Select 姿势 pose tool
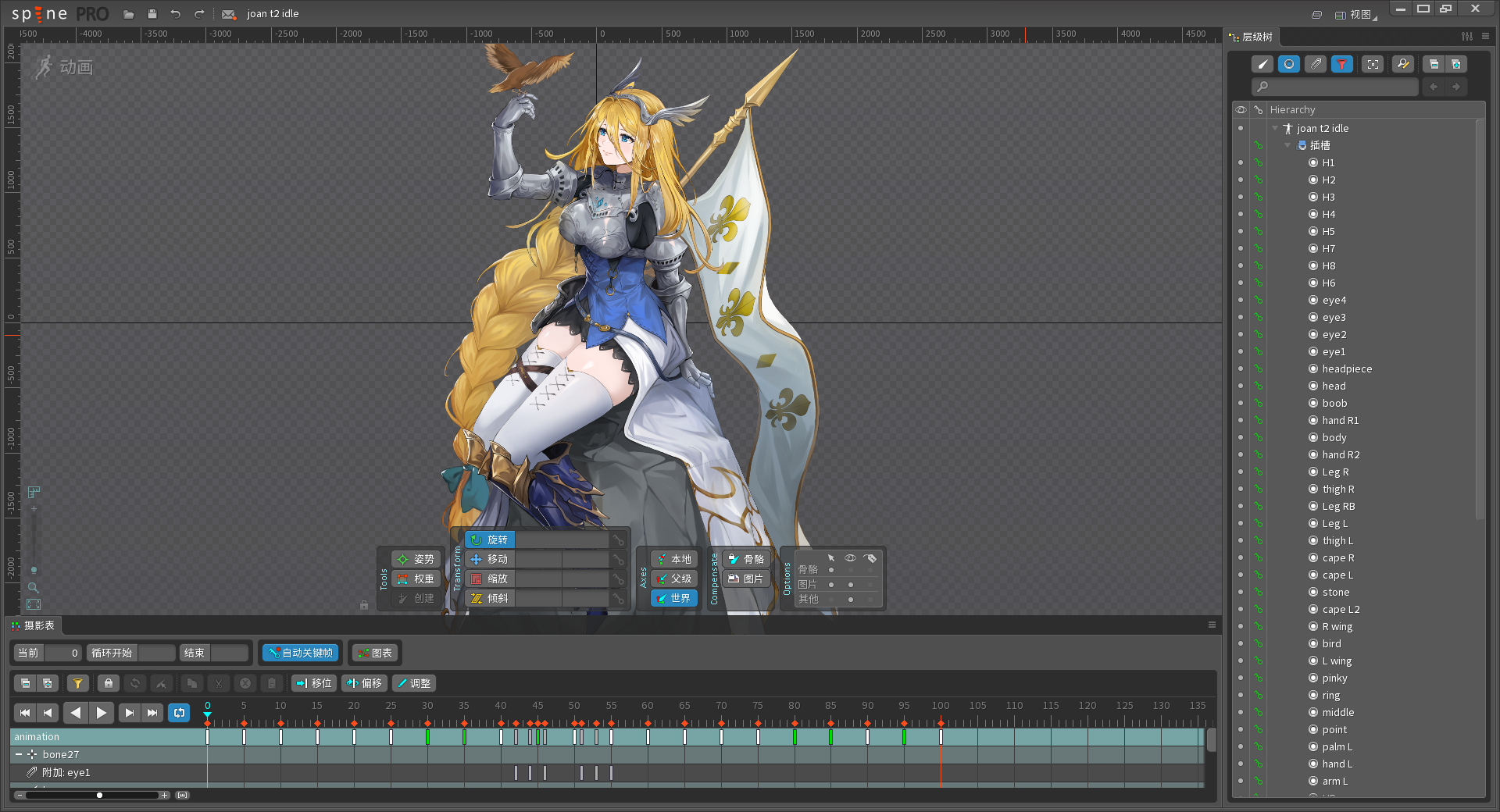 [x=416, y=559]
